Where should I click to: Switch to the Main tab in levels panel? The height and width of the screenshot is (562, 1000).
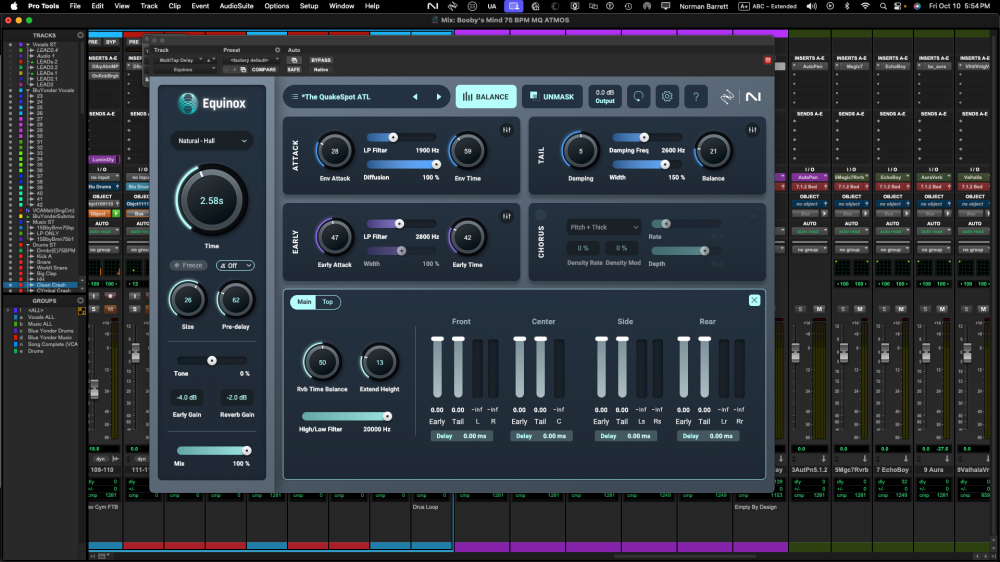click(x=304, y=302)
